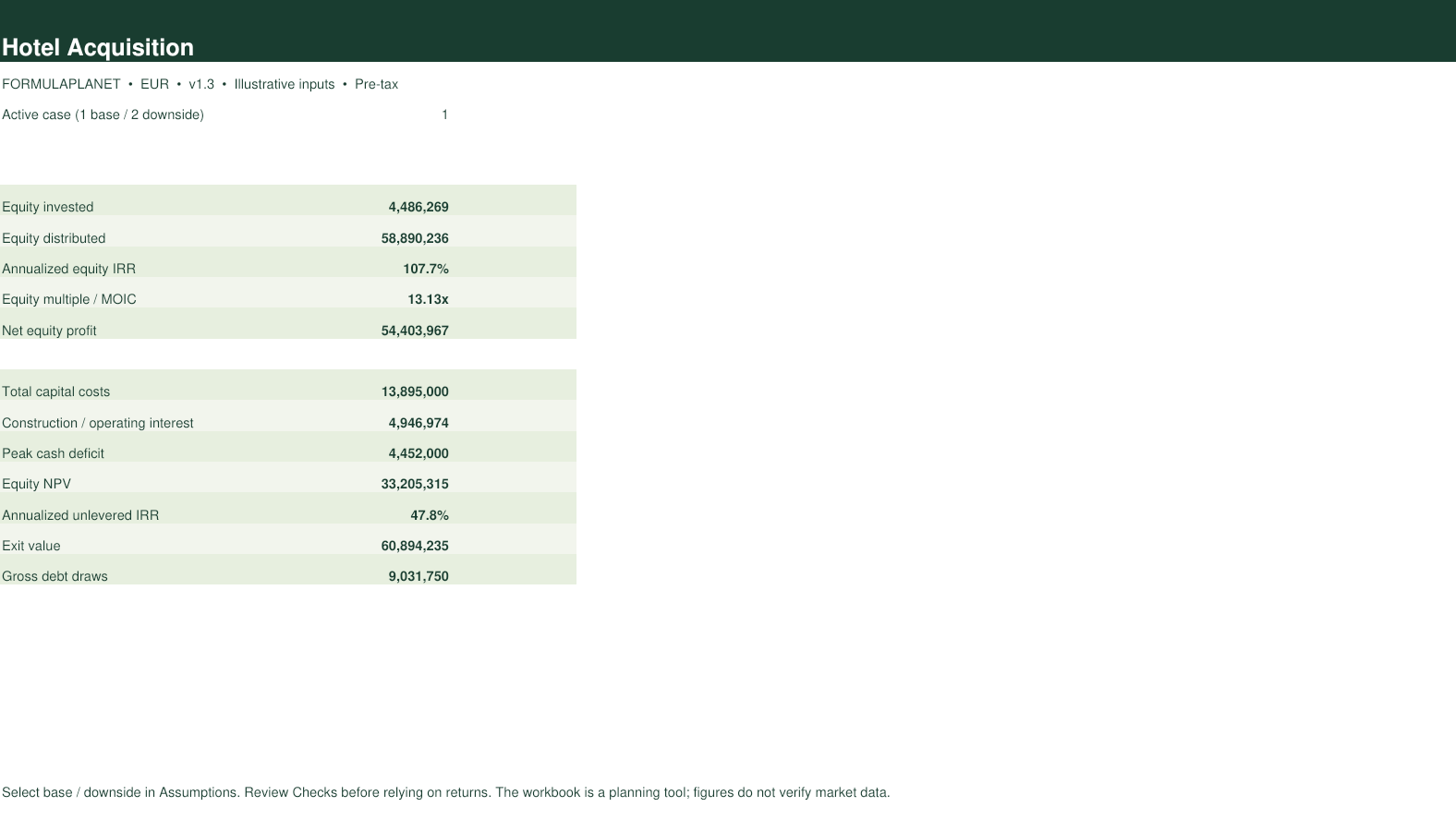Select the FORMULAPLANET EUR v1.3 subtitle line

[x=200, y=84]
